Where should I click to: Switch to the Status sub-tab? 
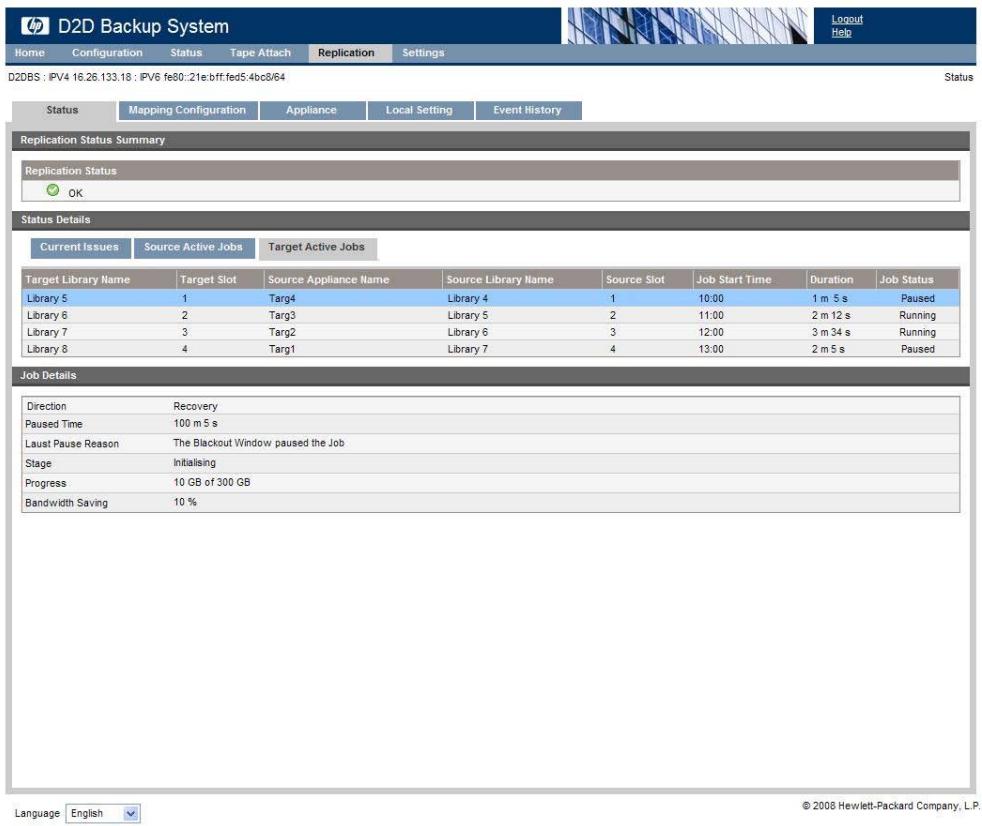click(x=63, y=110)
